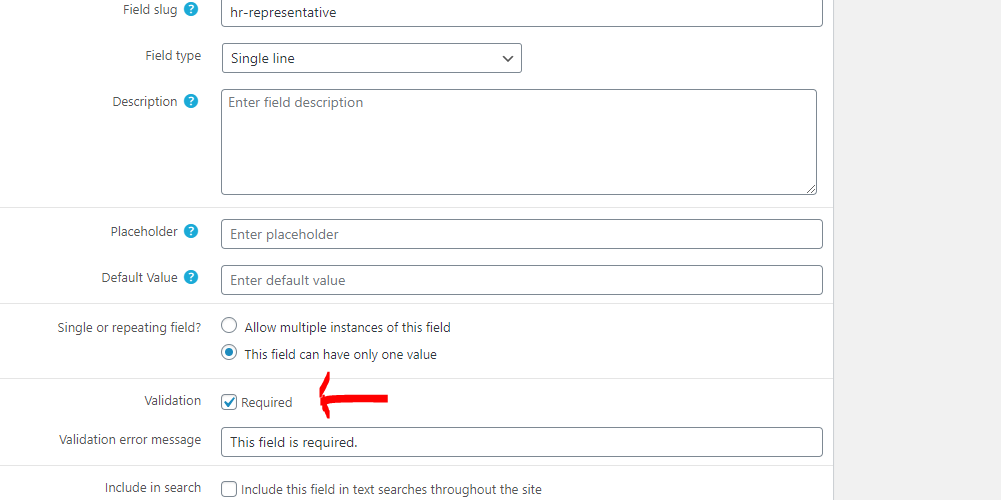The height and width of the screenshot is (500, 1001).
Task: Click help icon beside Default Value
Action: (190, 277)
